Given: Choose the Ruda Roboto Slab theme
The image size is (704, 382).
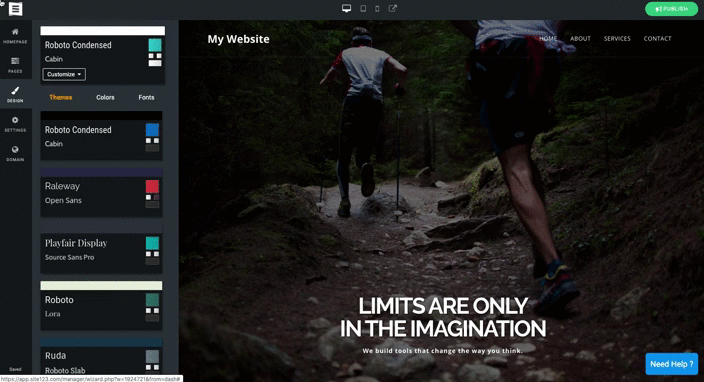Looking at the screenshot, I should (101, 357).
